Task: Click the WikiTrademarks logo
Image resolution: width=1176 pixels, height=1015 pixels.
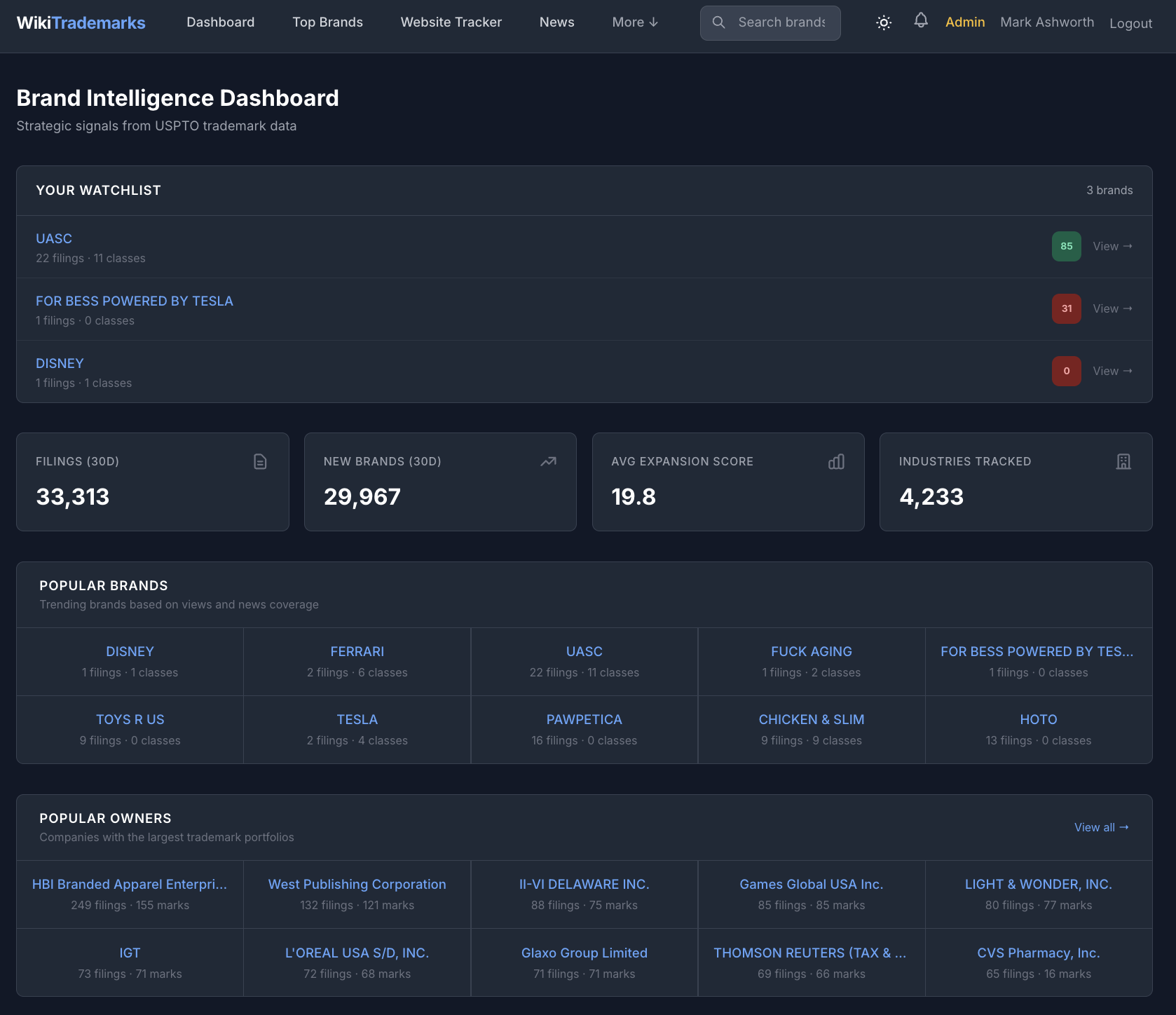Action: click(x=81, y=22)
